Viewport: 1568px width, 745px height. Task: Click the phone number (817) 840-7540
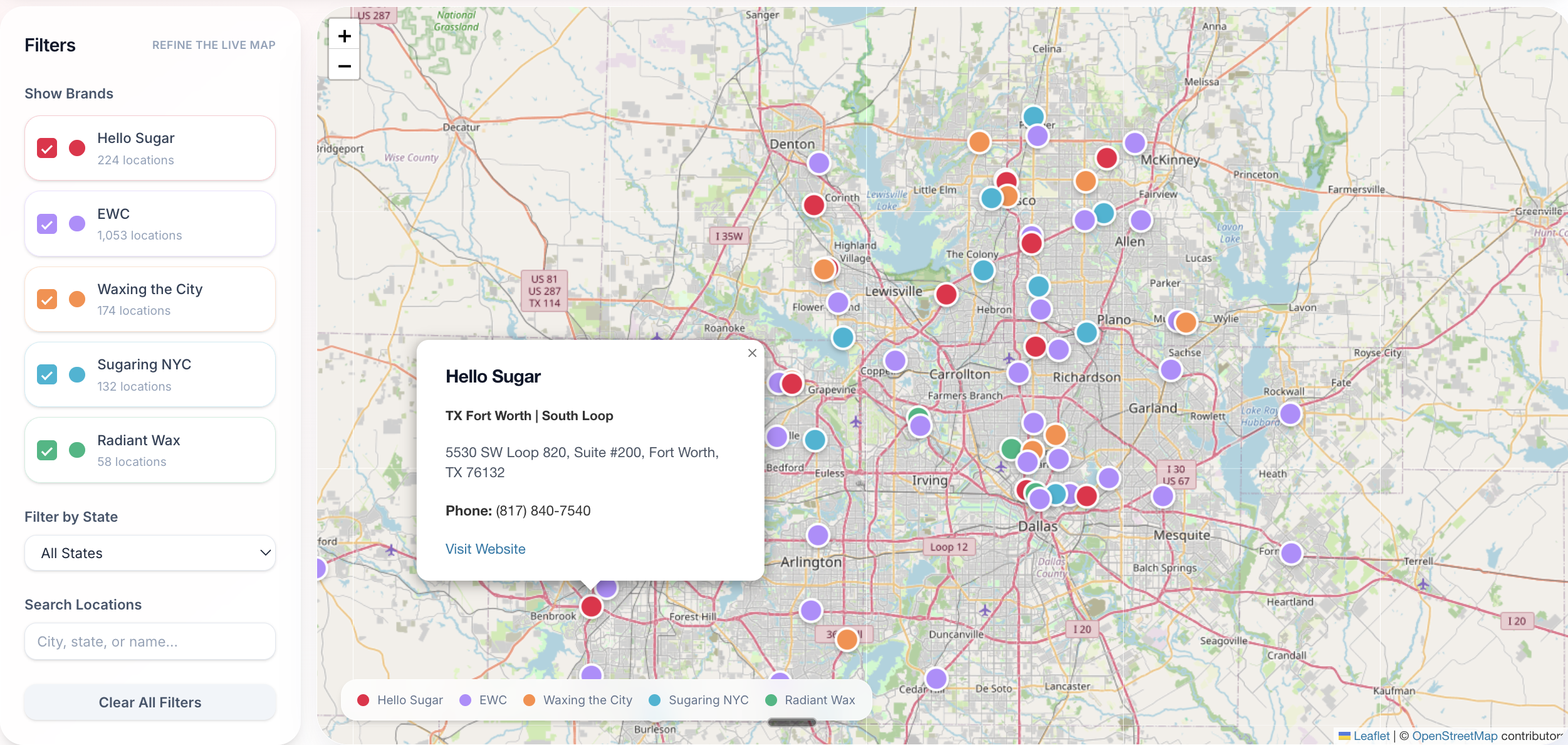(543, 510)
